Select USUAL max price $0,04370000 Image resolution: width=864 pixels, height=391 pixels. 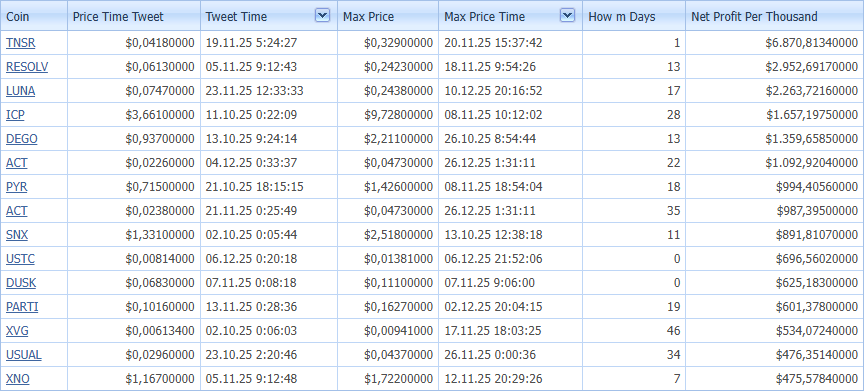click(398, 355)
